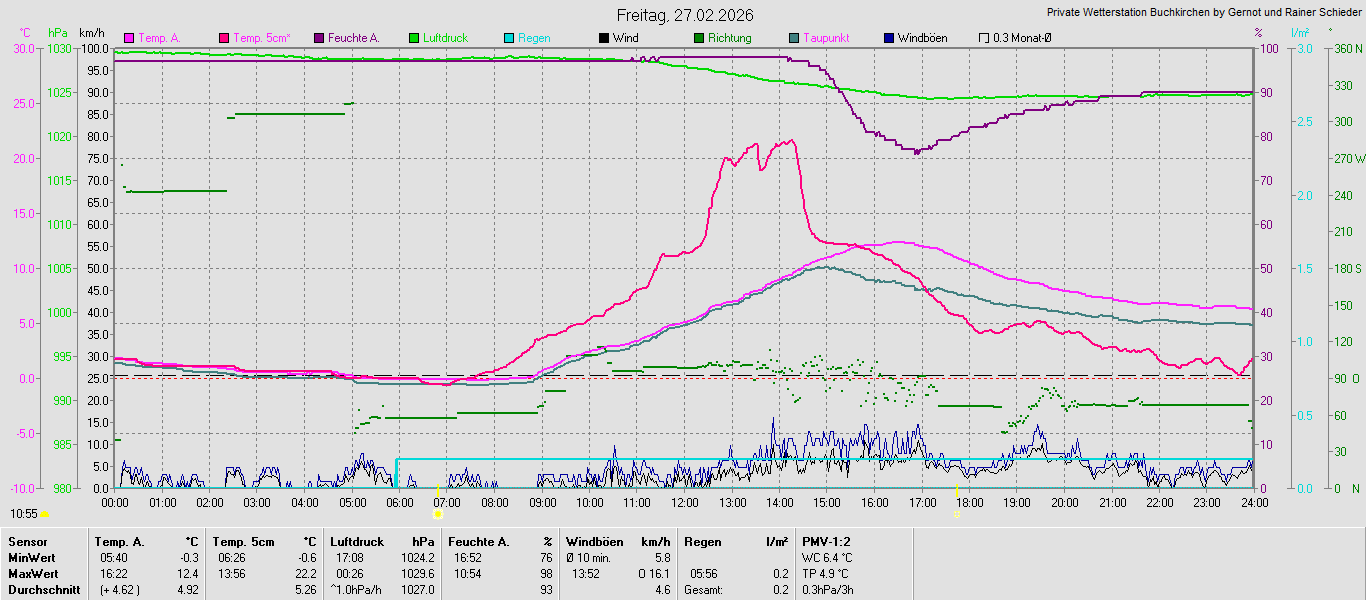Click the 10:55 time indicator at bottom left
Image resolution: width=1366 pixels, height=600 pixels.
coord(24,513)
